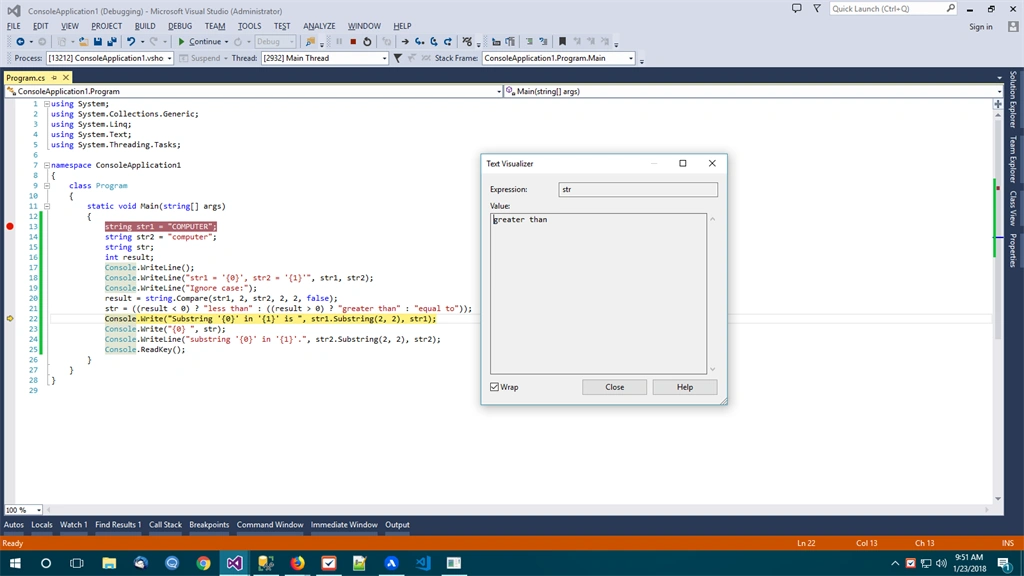1024x576 pixels.
Task: Click the Continue debugging button
Action: (x=199, y=42)
